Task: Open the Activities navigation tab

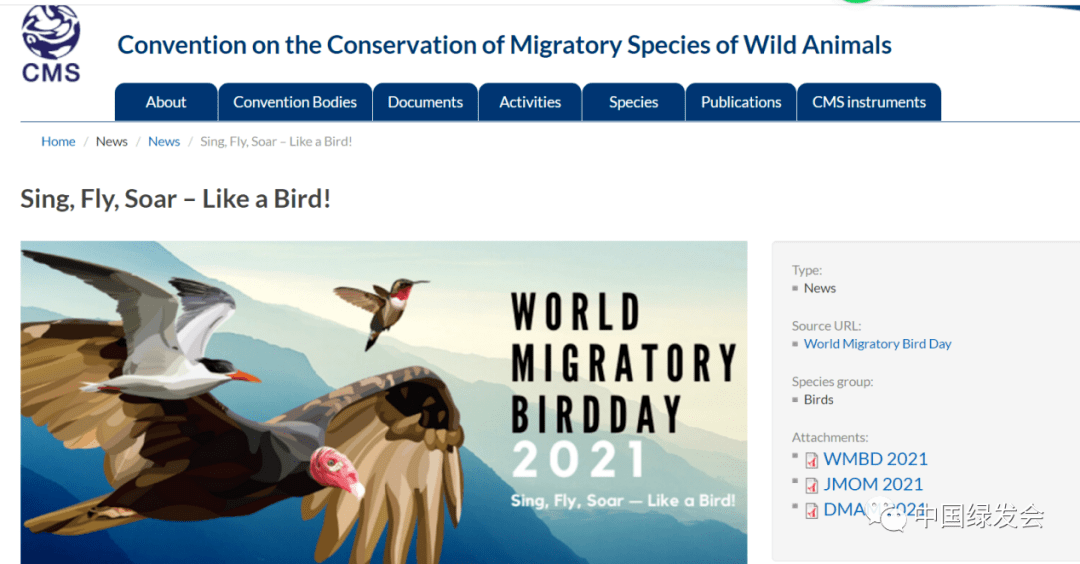Action: click(x=530, y=102)
